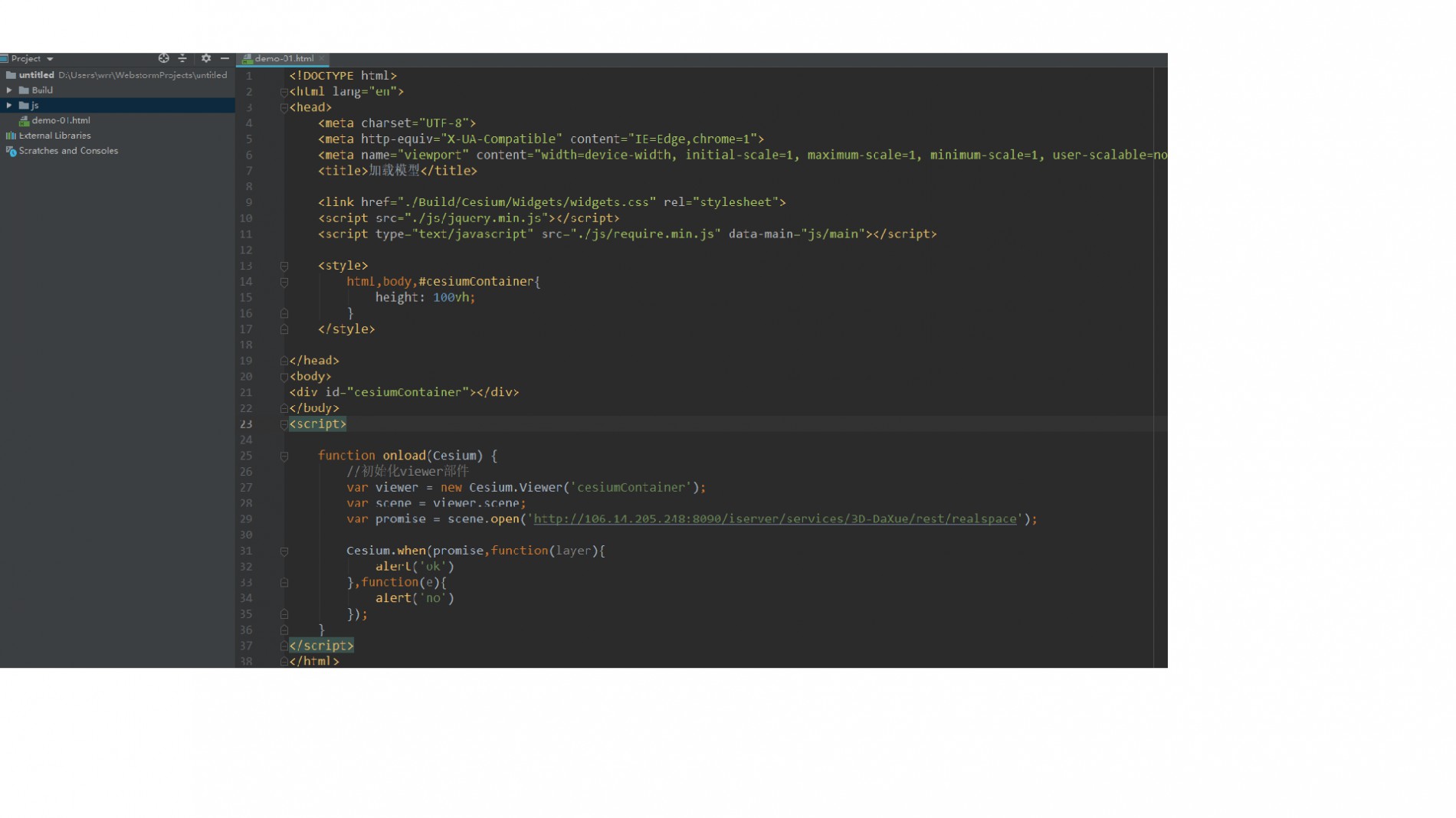Viewport: 1456px width, 818px height.
Task: Expand the js folder arrow
Action: 9,105
